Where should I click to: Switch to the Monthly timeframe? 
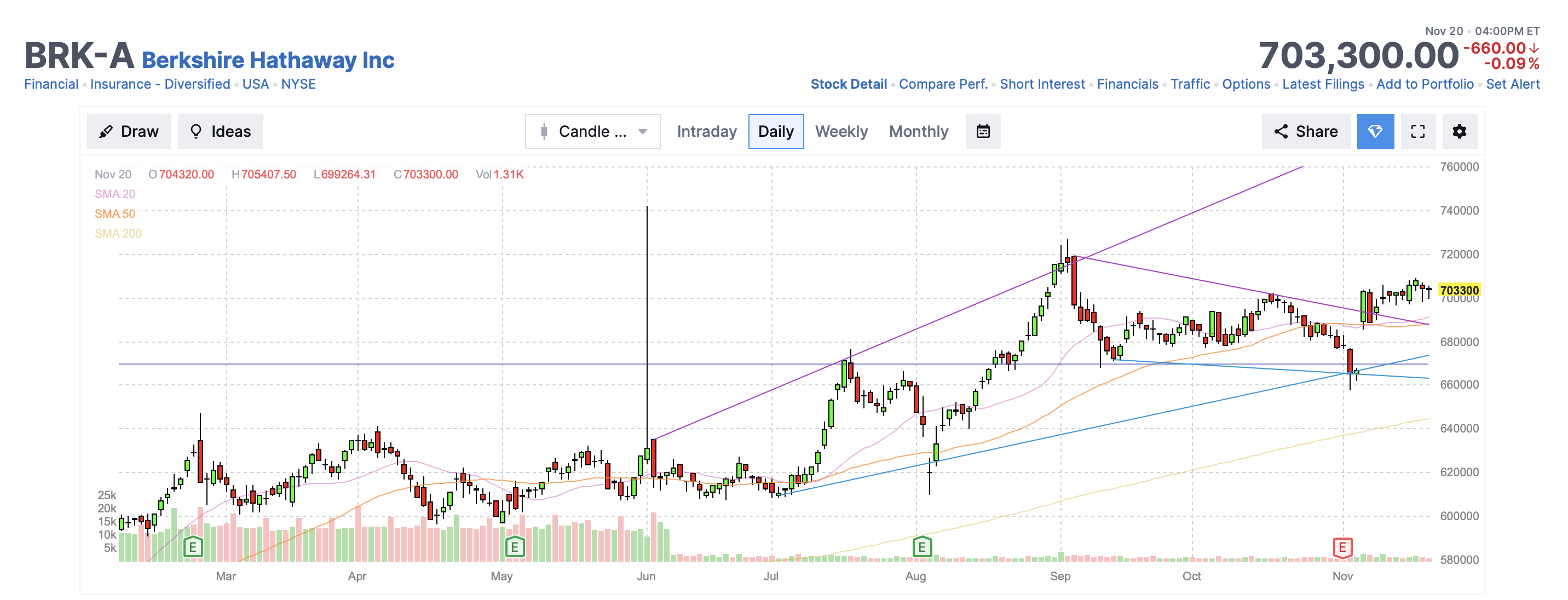[x=918, y=131]
